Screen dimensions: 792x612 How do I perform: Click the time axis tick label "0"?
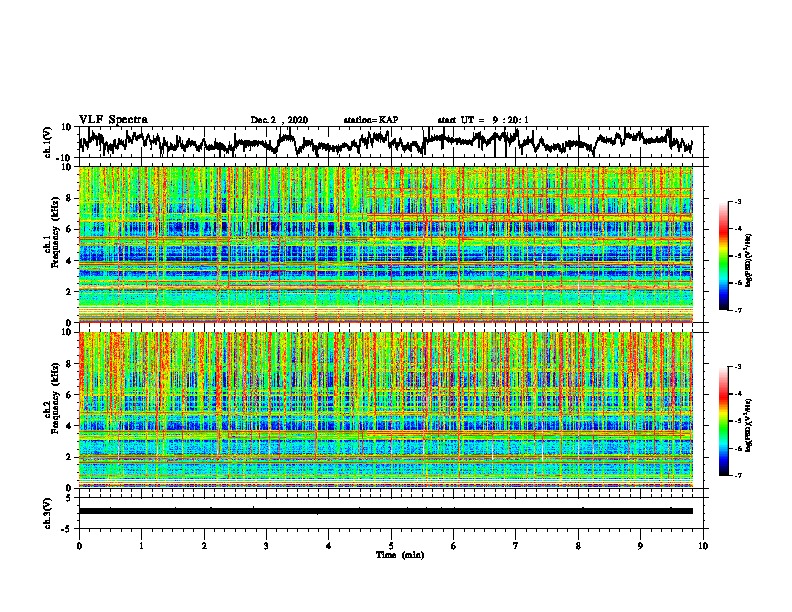(79, 546)
